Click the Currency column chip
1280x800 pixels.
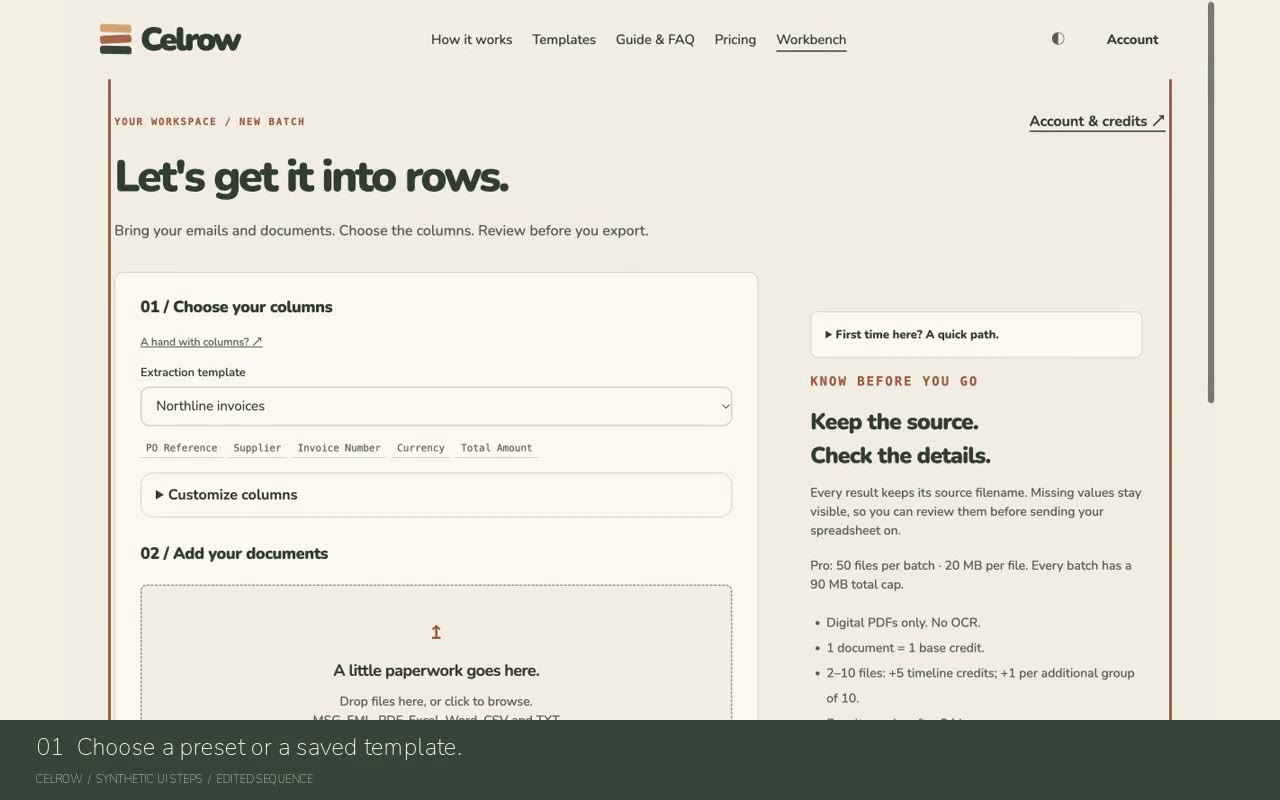(421, 448)
